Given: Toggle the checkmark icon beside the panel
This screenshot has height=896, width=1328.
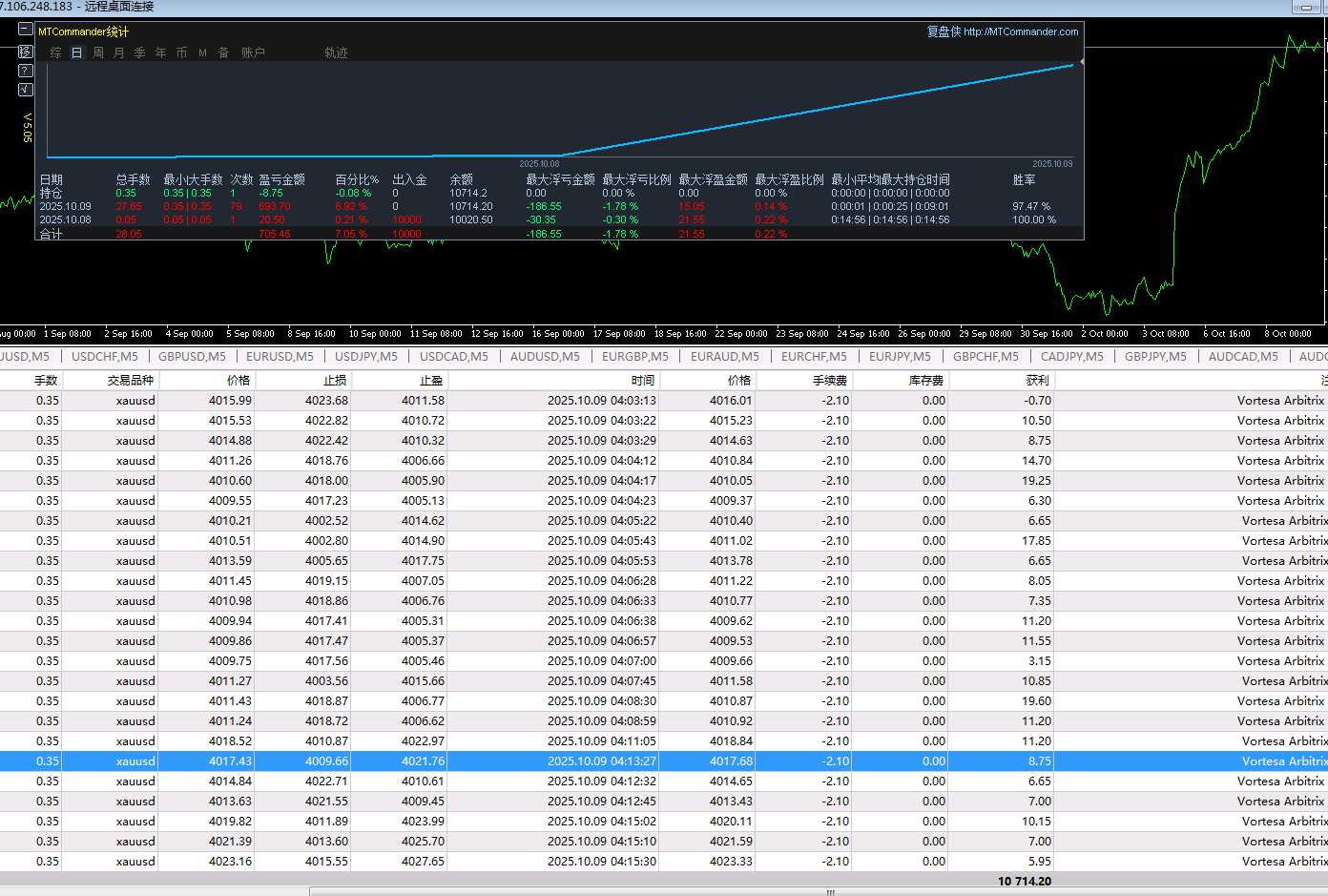Looking at the screenshot, I should click(x=26, y=90).
